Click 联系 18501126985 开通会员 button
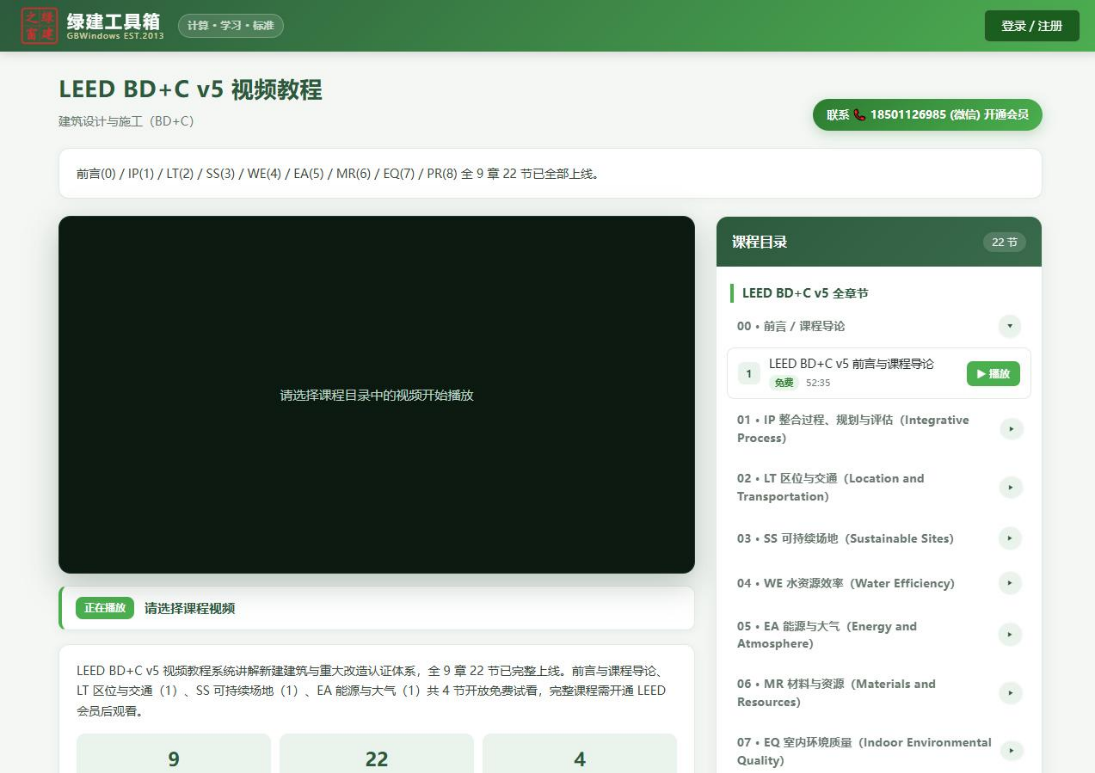 (927, 115)
